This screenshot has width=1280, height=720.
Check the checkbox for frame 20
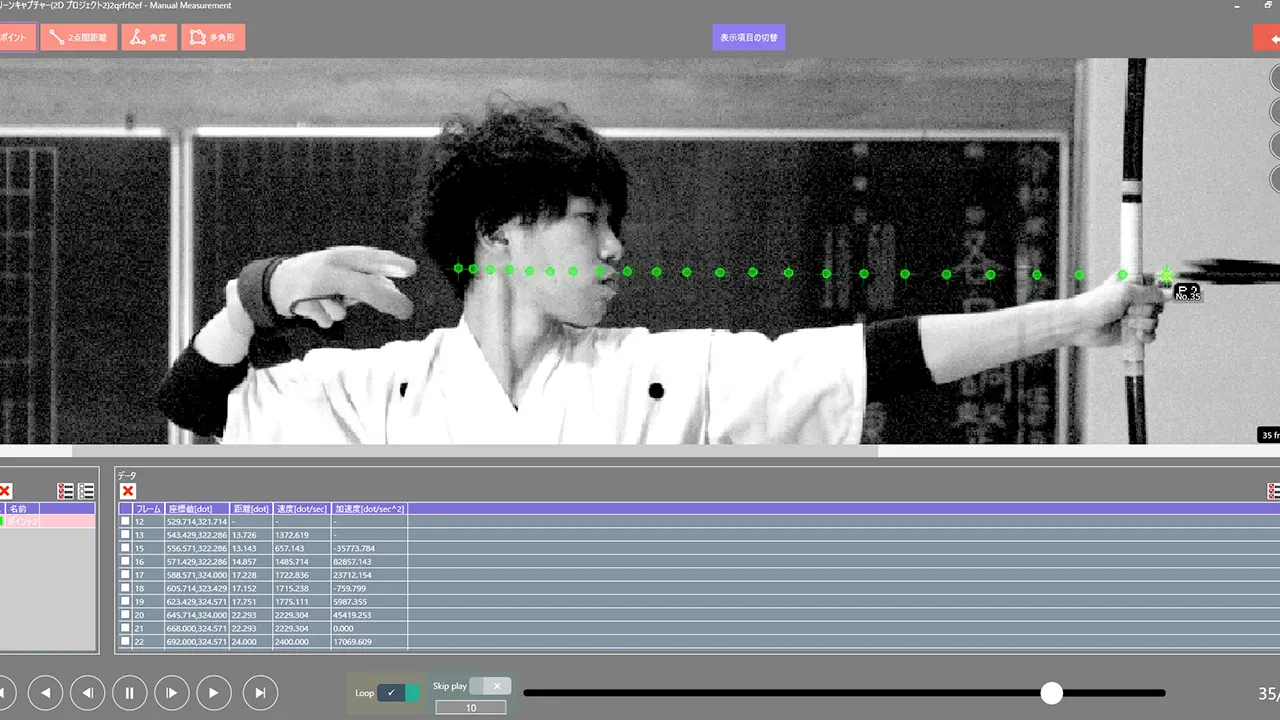[125, 615]
